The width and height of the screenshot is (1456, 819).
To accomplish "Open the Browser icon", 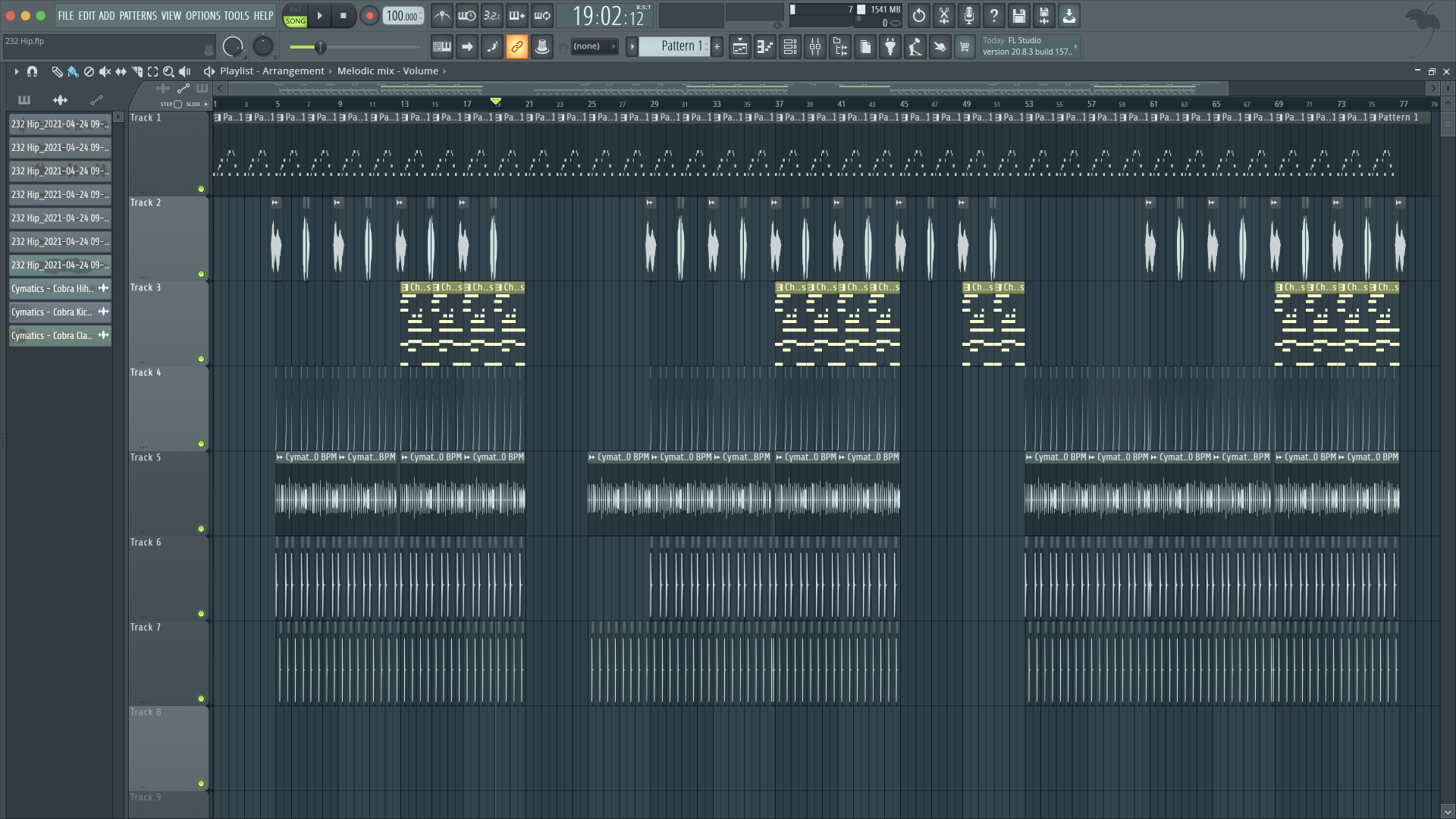I will (840, 47).
